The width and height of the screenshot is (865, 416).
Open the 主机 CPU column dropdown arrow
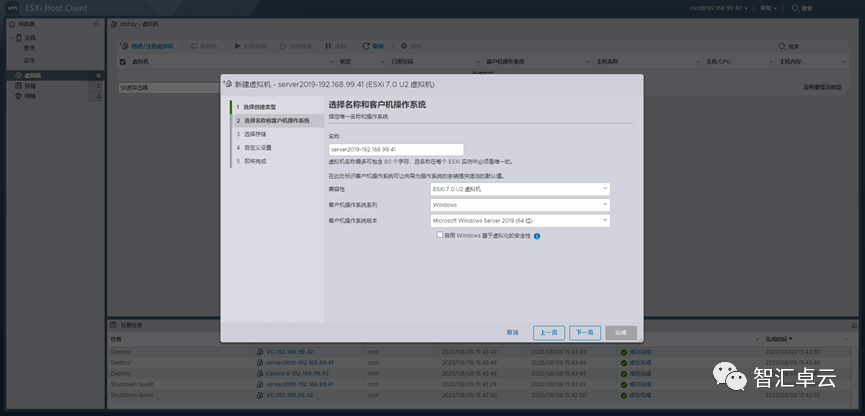point(772,62)
